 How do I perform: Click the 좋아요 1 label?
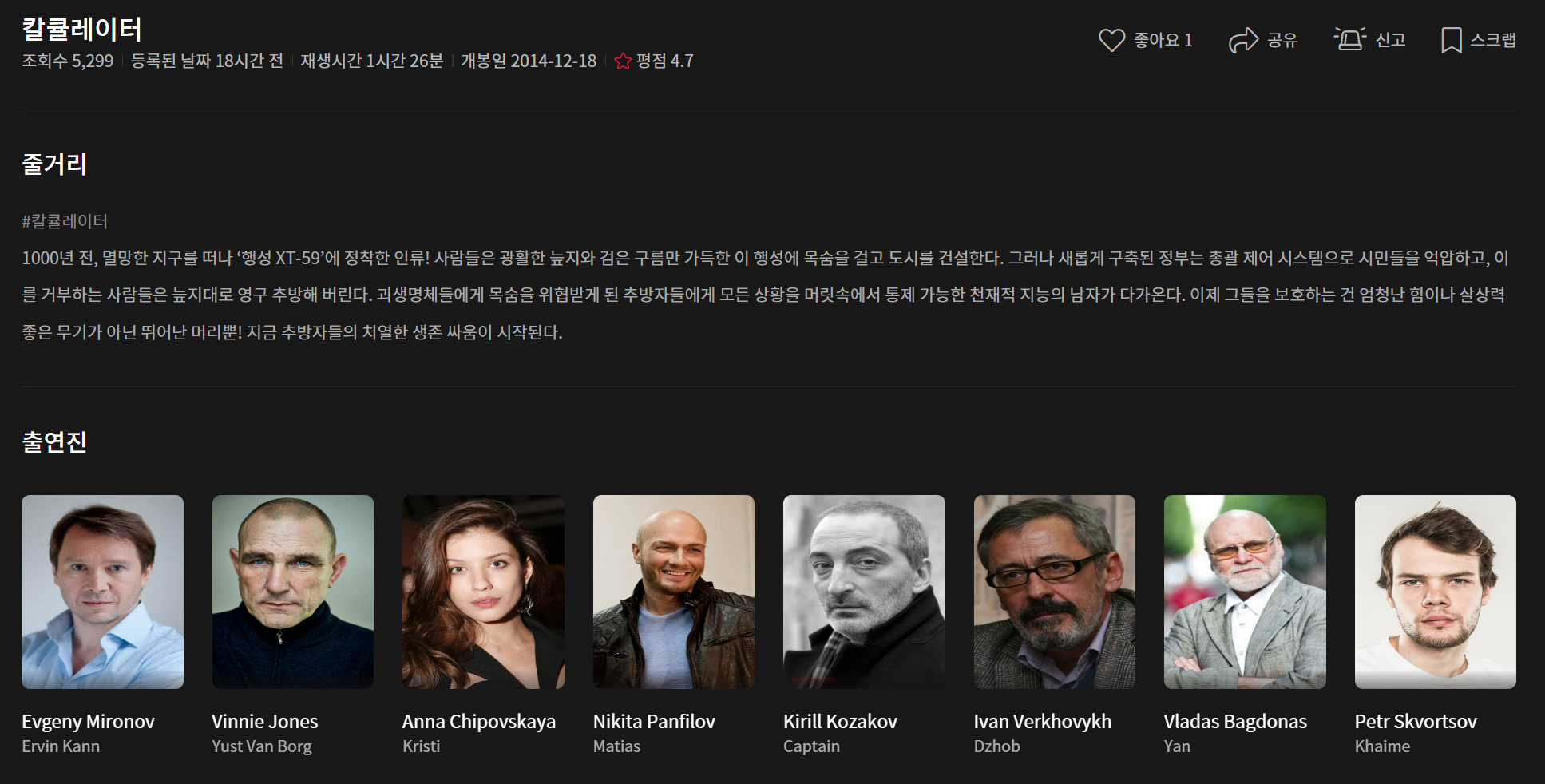tap(1164, 39)
